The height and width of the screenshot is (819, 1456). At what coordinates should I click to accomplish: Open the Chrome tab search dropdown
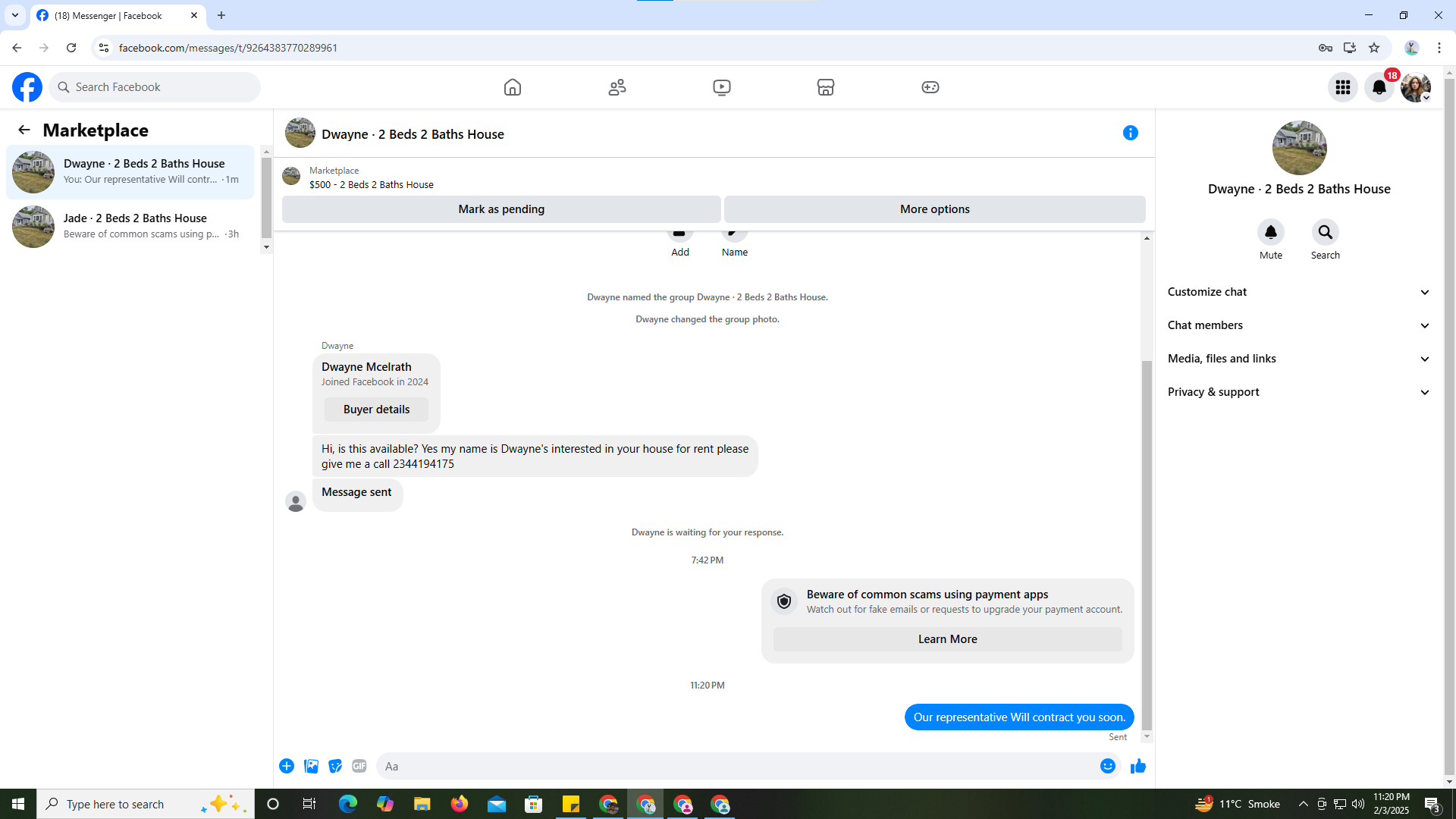coord(15,15)
